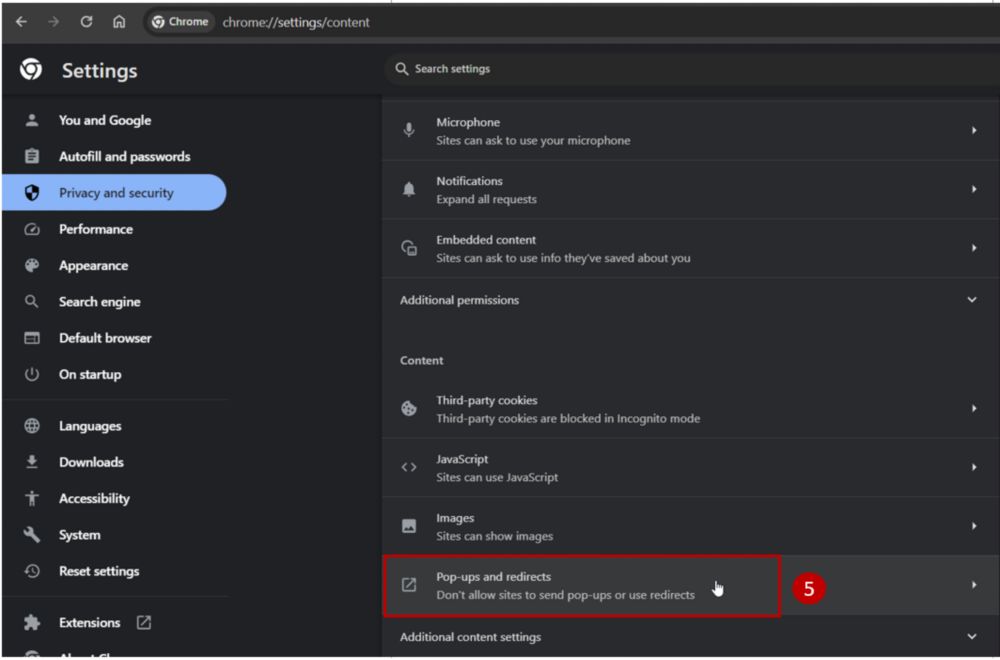Expand Additional content settings section
Viewport: 1000px width, 660px height.
(x=971, y=637)
